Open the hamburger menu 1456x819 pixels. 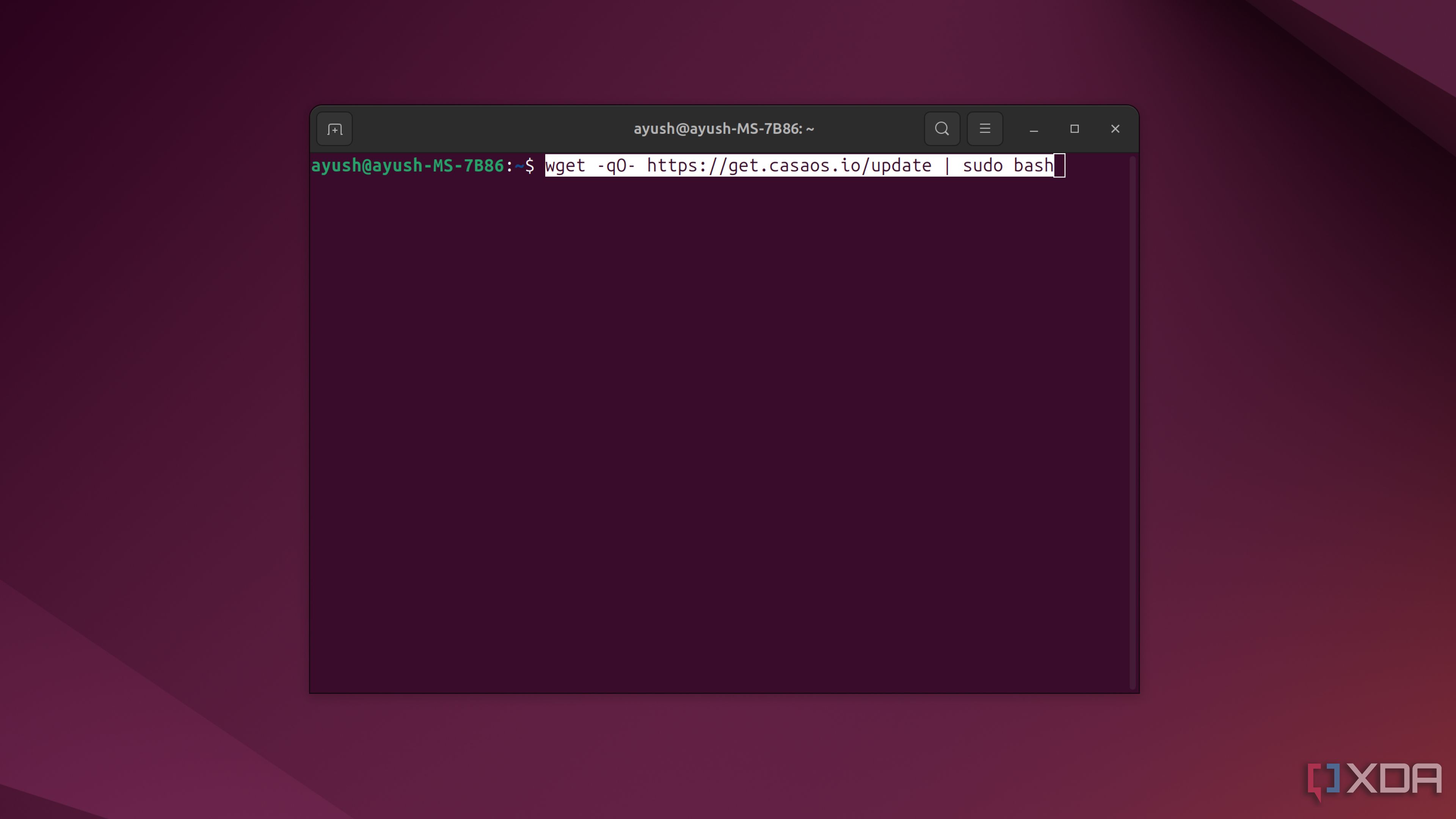pyautogui.click(x=985, y=129)
